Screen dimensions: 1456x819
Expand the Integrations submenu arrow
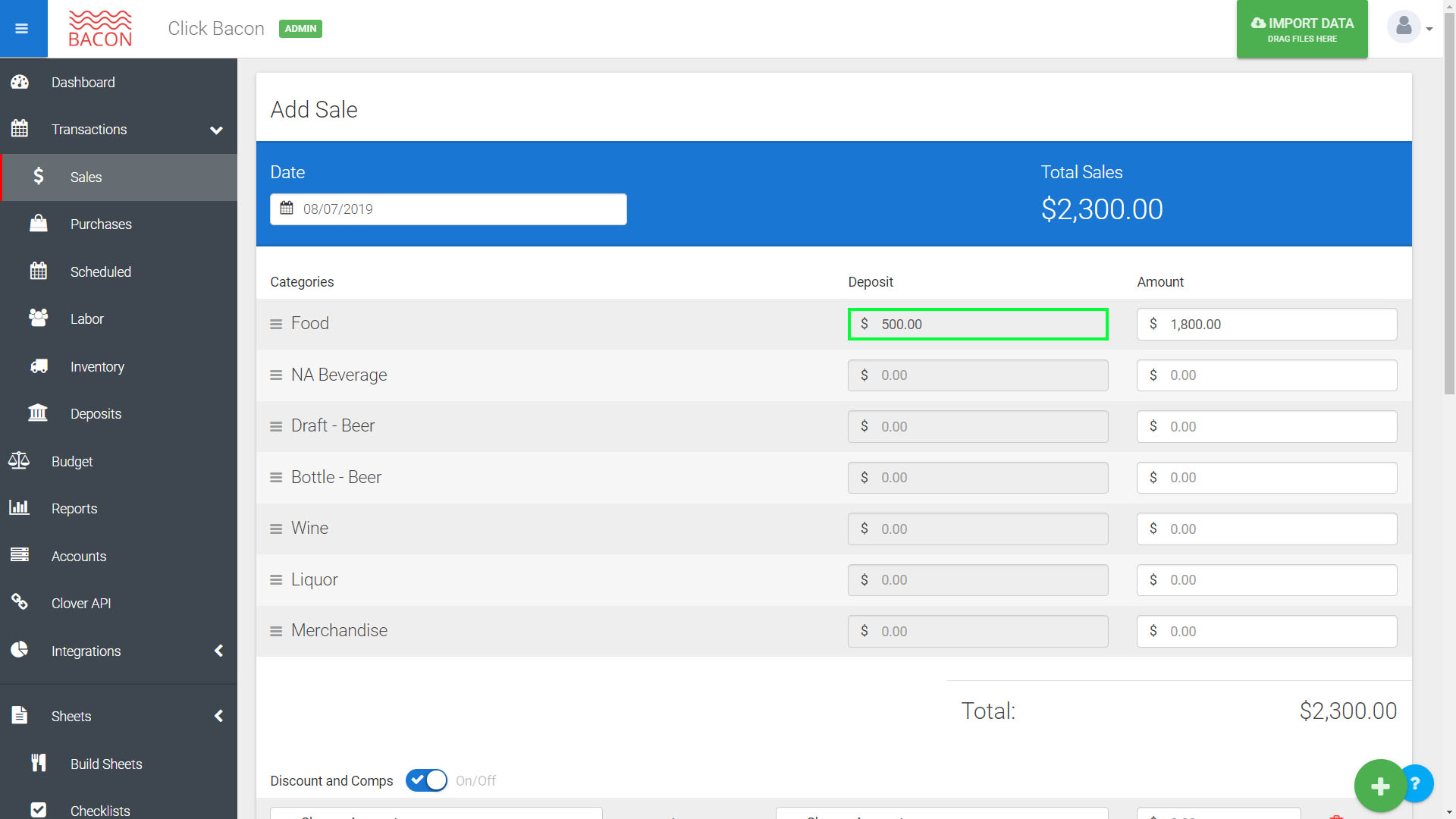coord(218,651)
